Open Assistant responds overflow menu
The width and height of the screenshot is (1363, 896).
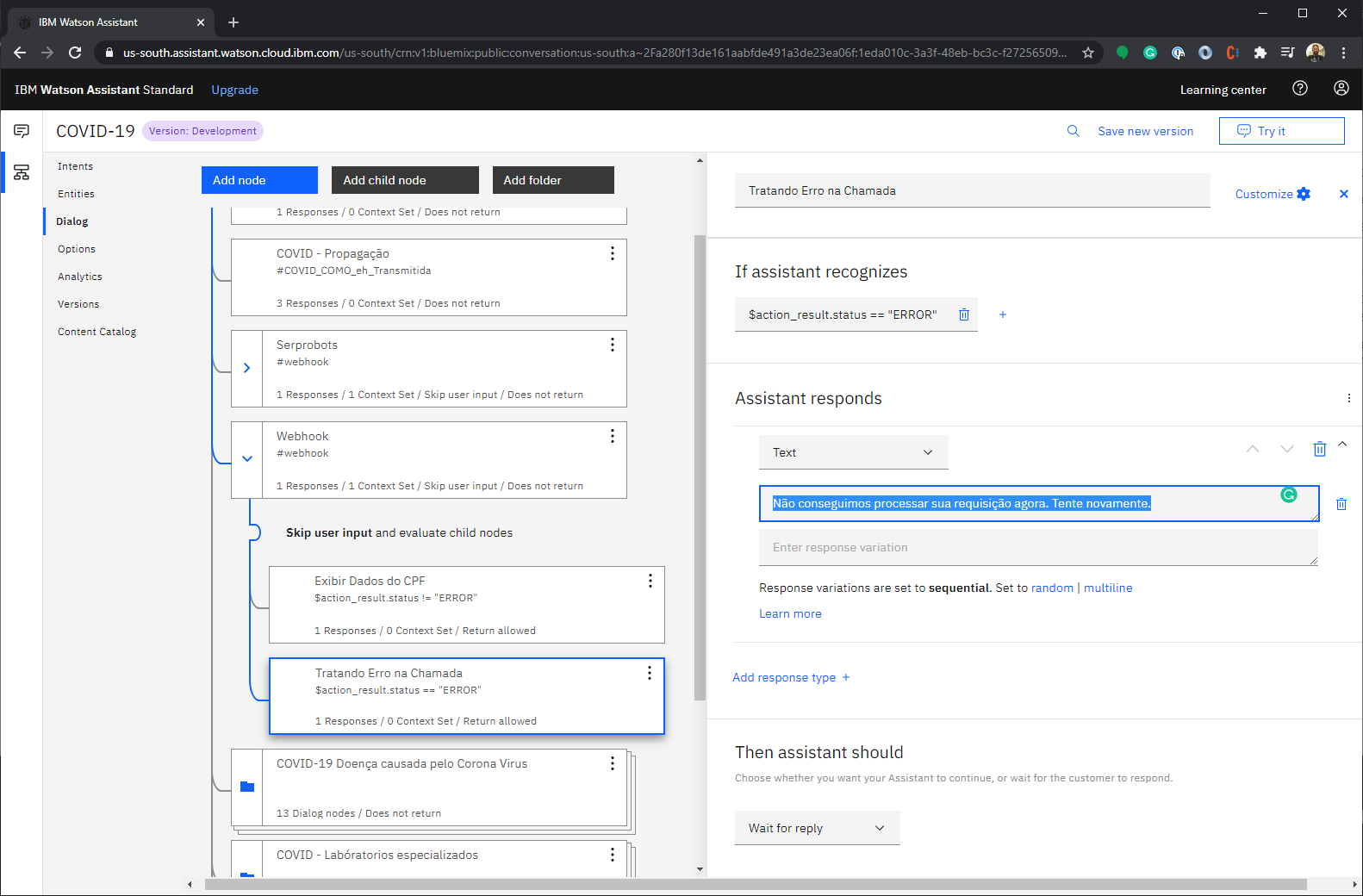coord(1348,398)
